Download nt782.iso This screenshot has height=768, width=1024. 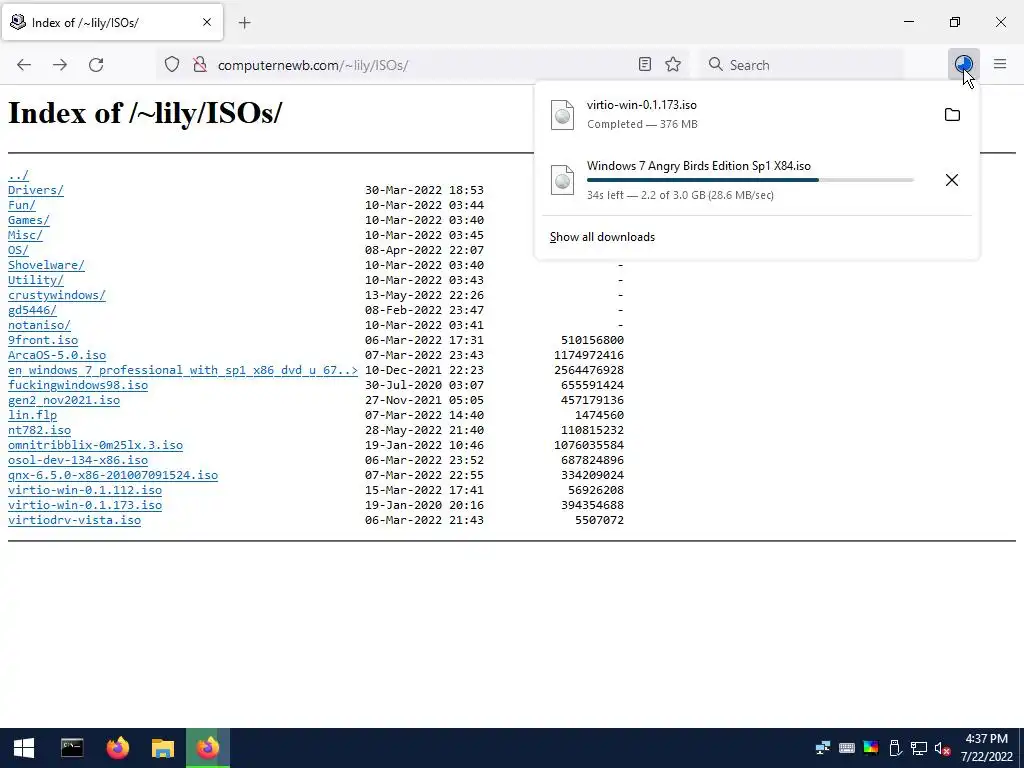click(x=39, y=430)
